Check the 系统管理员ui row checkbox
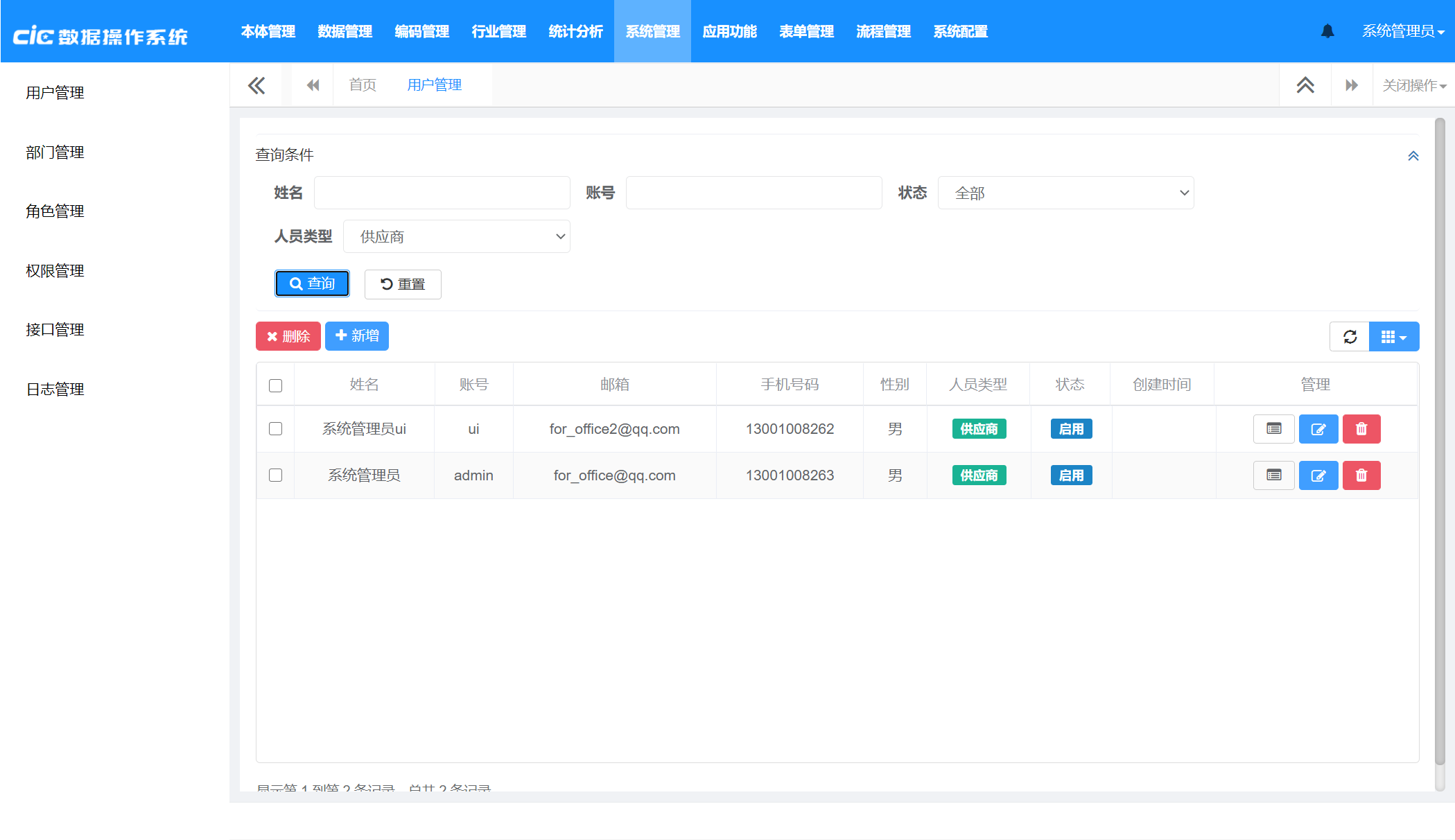The image size is (1455, 840). (x=275, y=429)
